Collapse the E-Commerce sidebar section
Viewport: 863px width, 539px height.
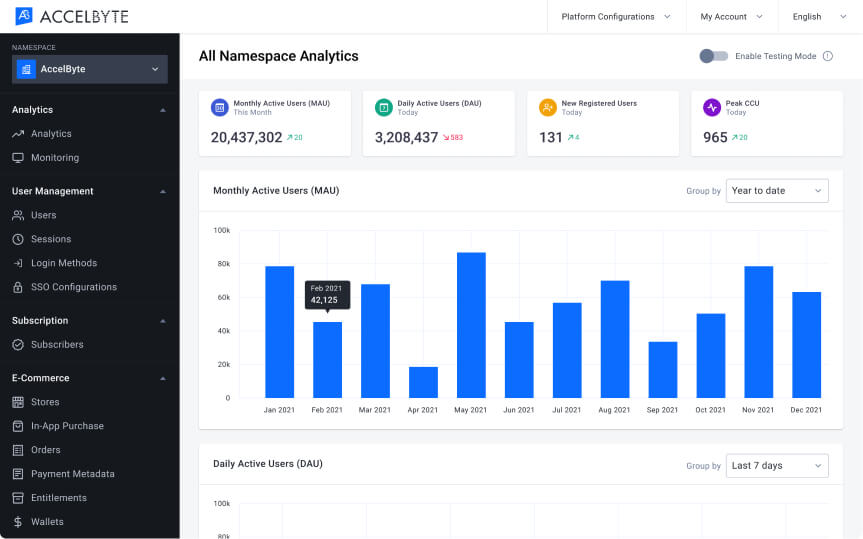pyautogui.click(x=163, y=378)
